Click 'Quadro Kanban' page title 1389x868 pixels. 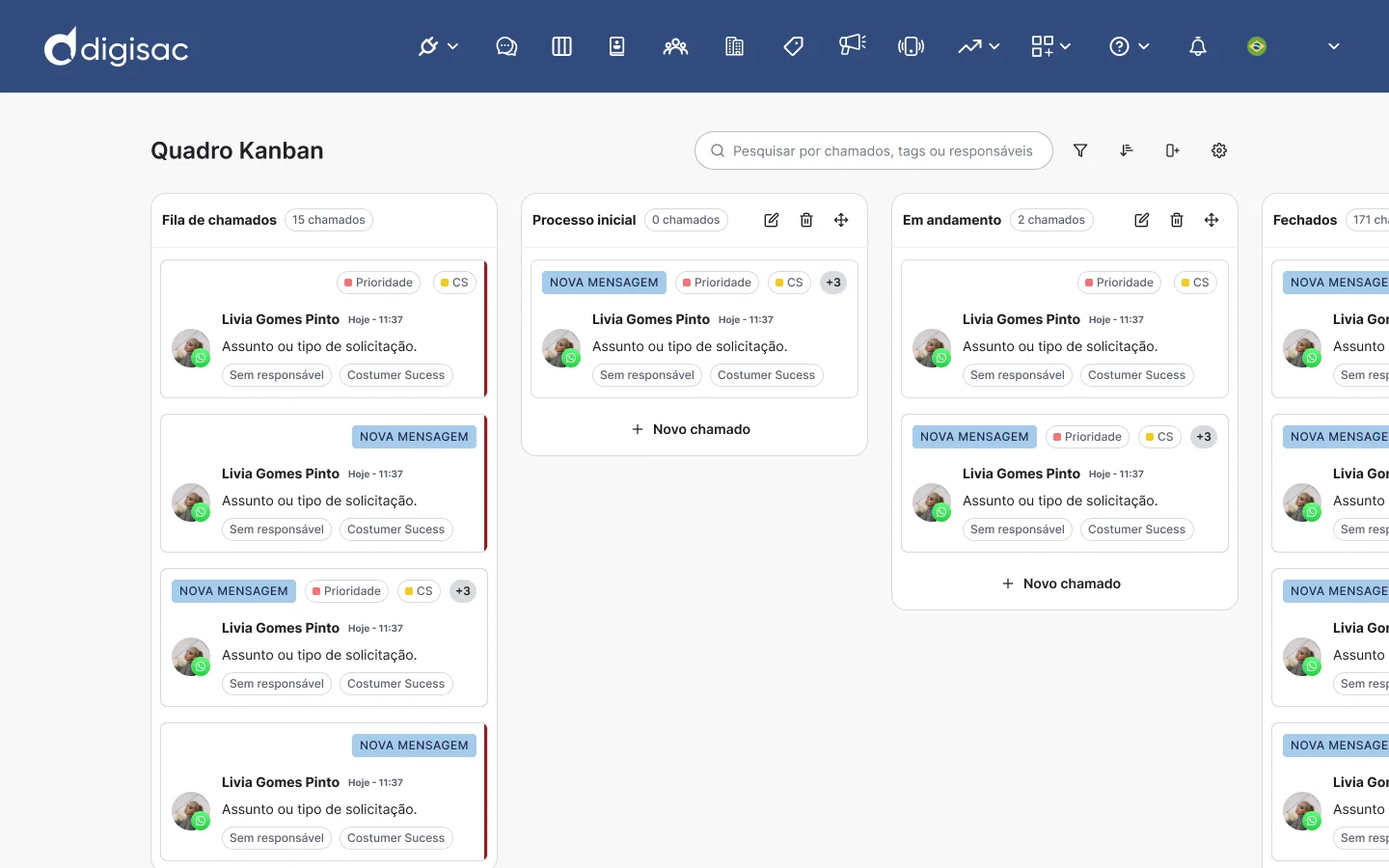coord(237,150)
